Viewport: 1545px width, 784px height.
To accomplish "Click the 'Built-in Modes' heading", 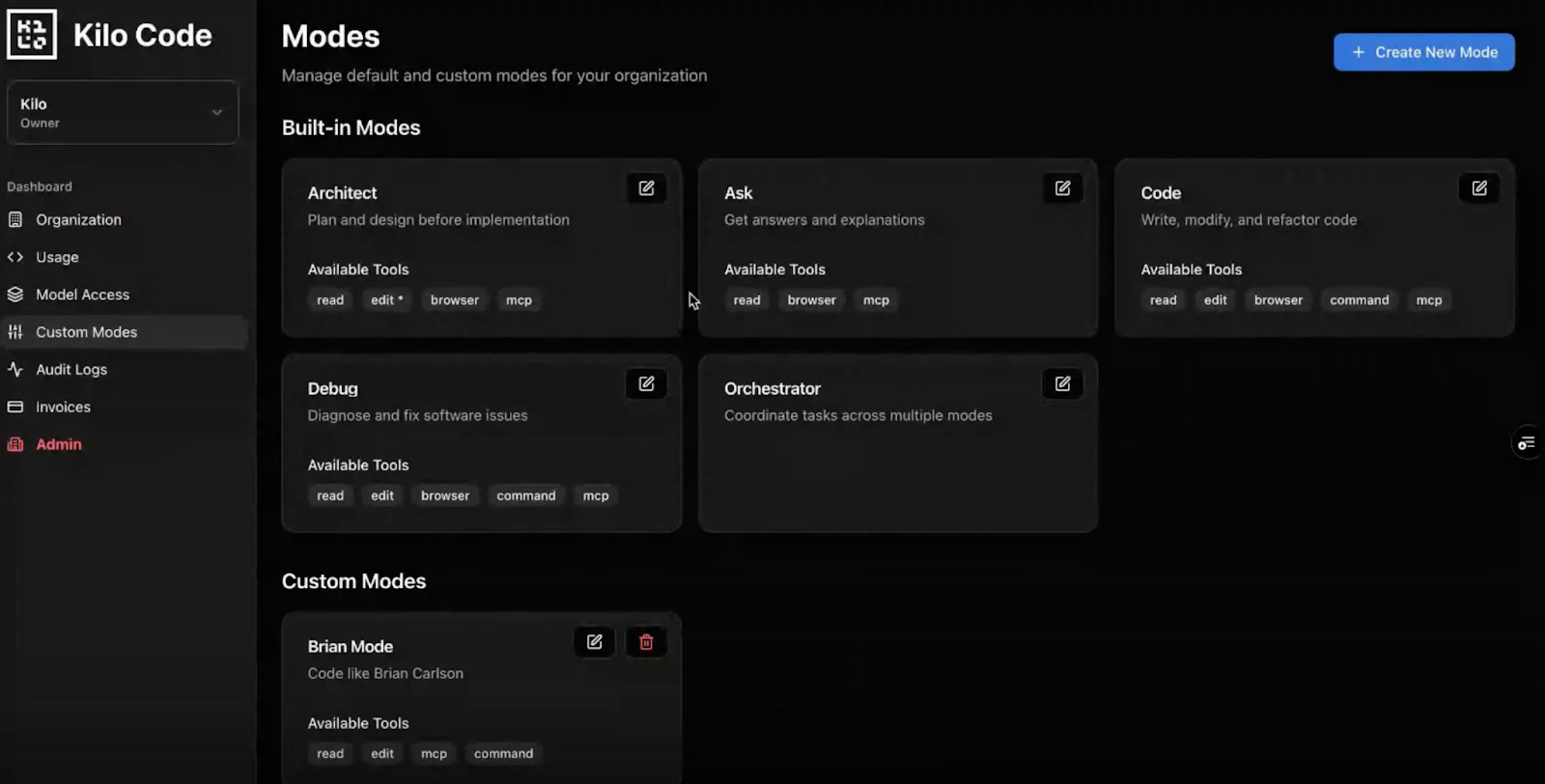I will [351, 128].
